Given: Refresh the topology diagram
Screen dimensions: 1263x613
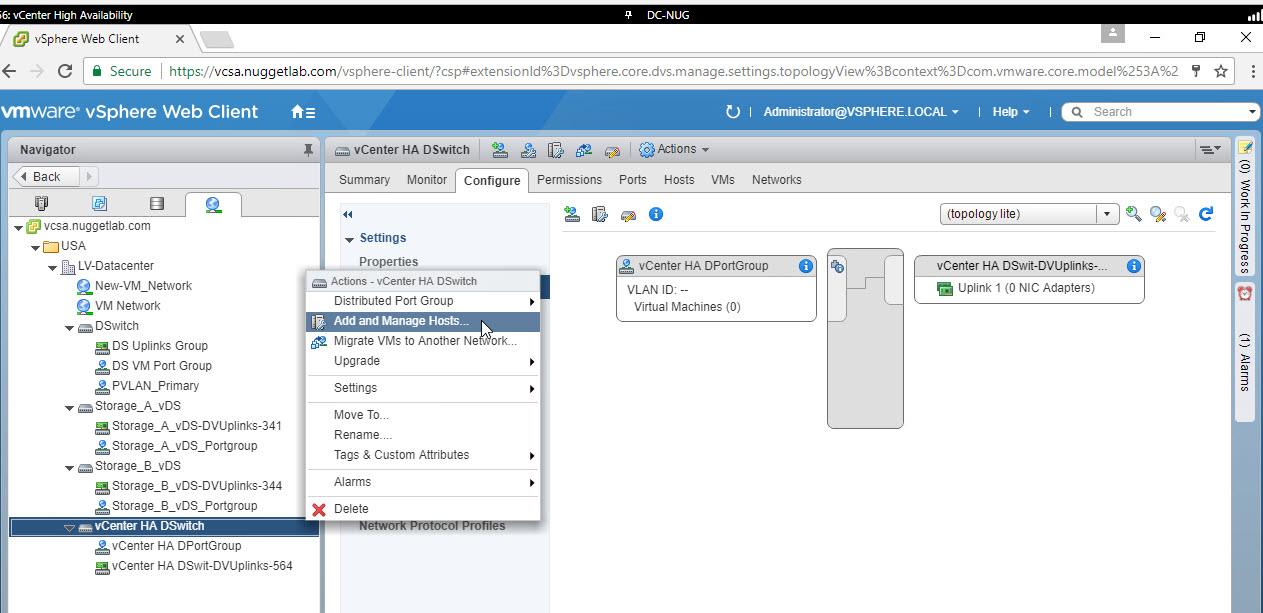Looking at the screenshot, I should (x=1206, y=214).
